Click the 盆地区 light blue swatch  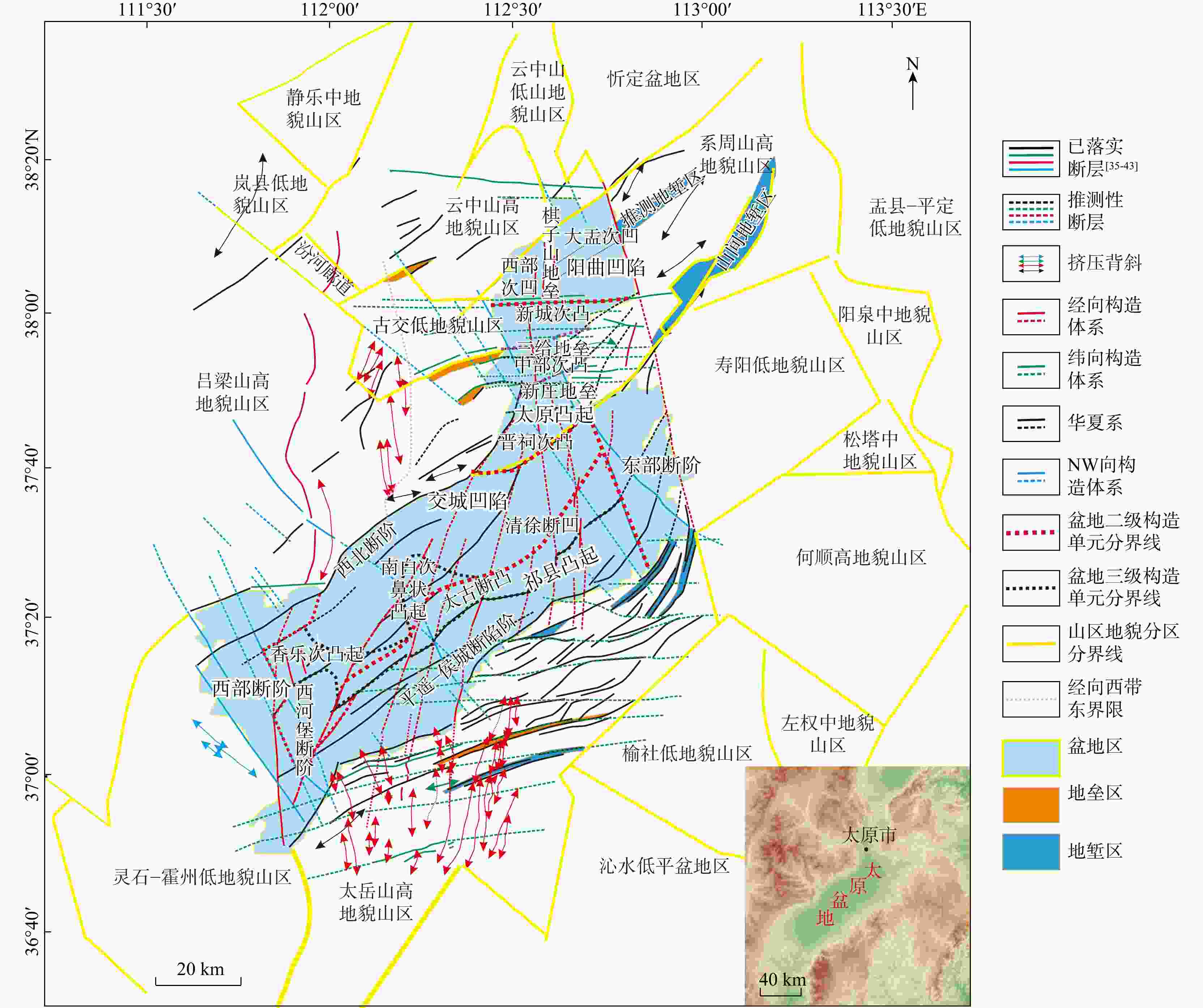(1031, 758)
